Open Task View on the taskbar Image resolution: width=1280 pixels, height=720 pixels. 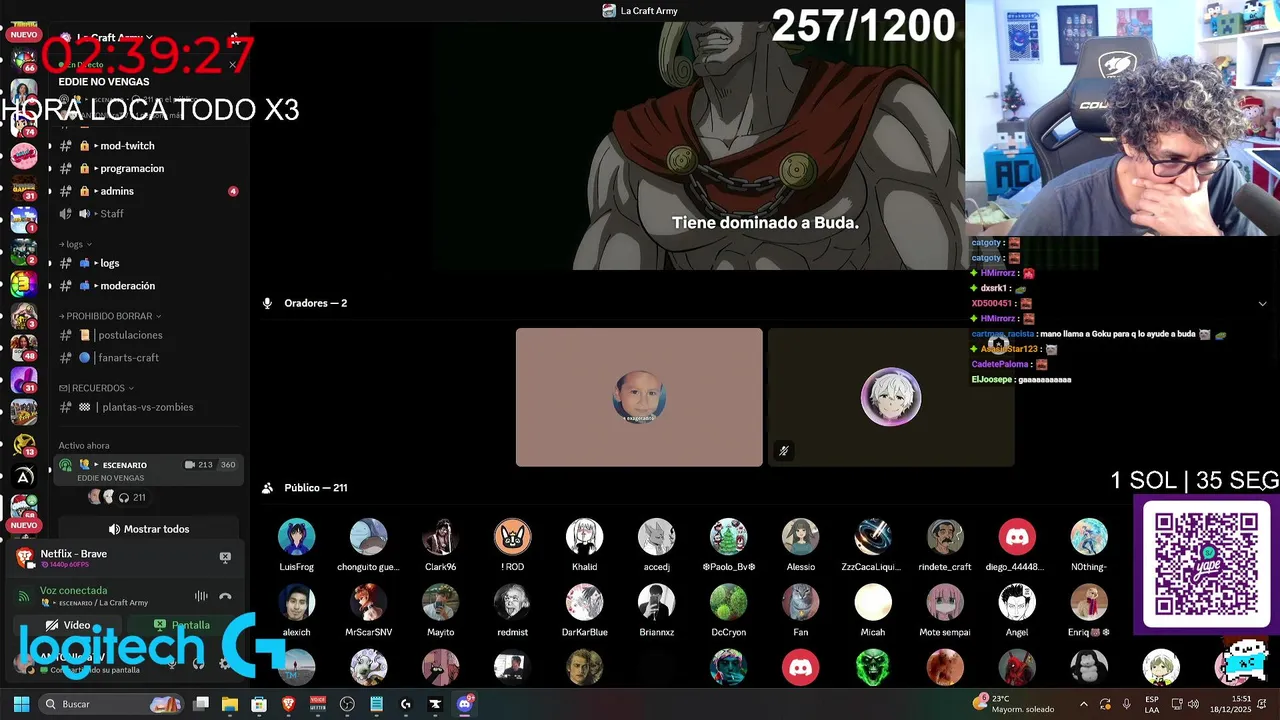point(201,704)
